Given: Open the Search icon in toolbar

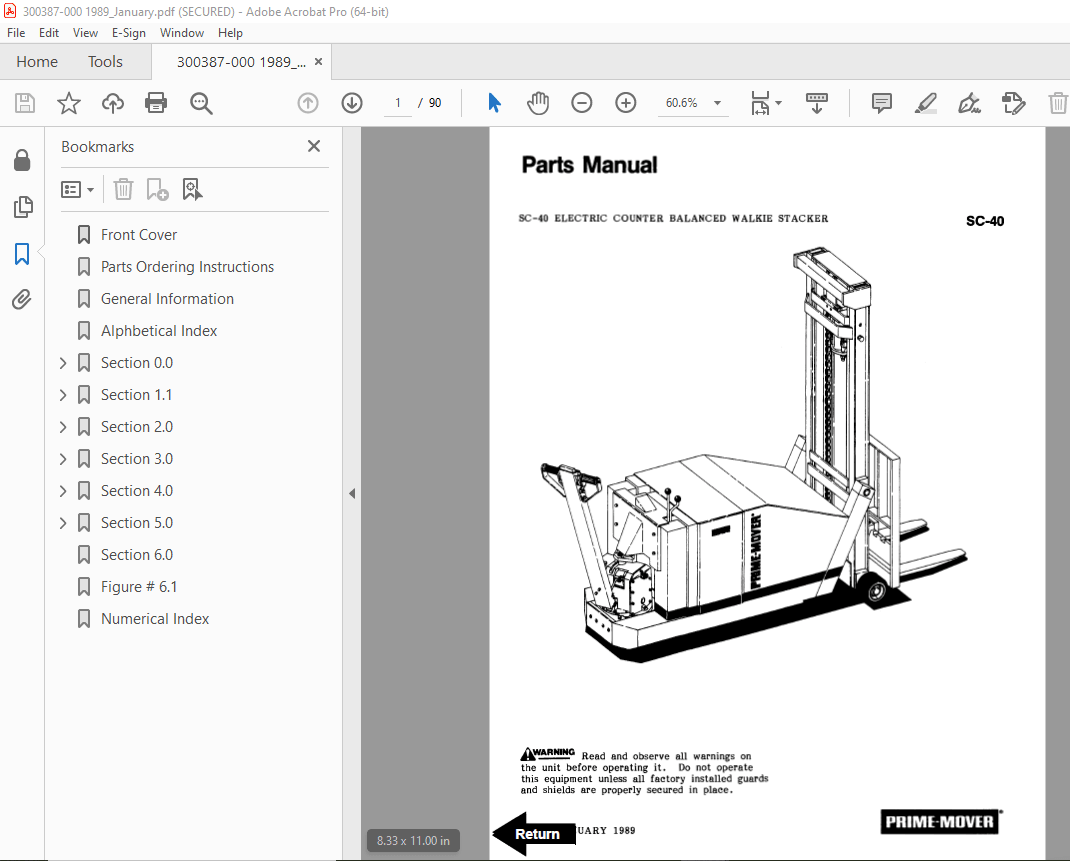Looking at the screenshot, I should tap(200, 102).
